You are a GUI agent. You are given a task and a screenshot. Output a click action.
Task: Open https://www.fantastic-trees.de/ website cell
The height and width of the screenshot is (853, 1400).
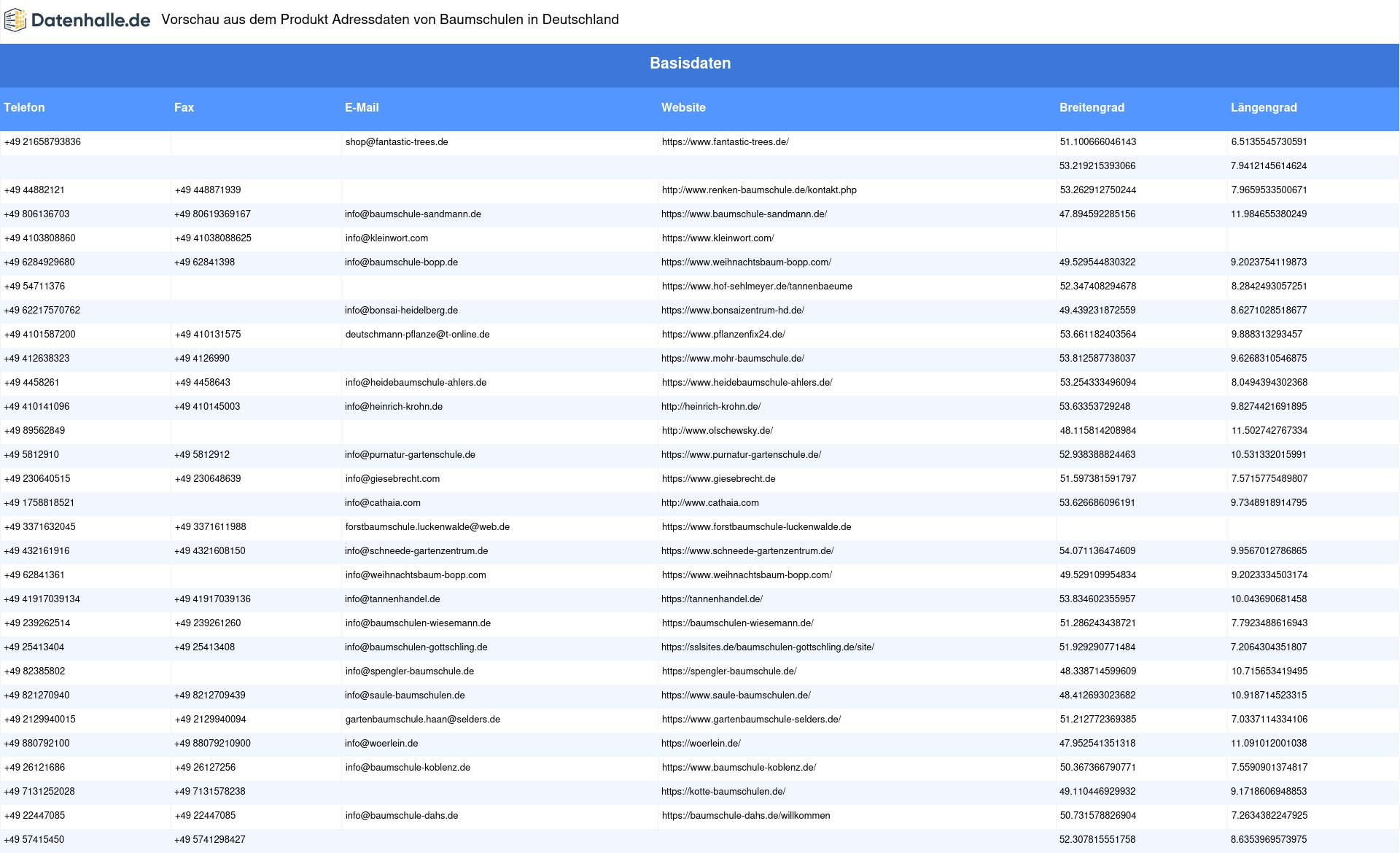pos(726,142)
